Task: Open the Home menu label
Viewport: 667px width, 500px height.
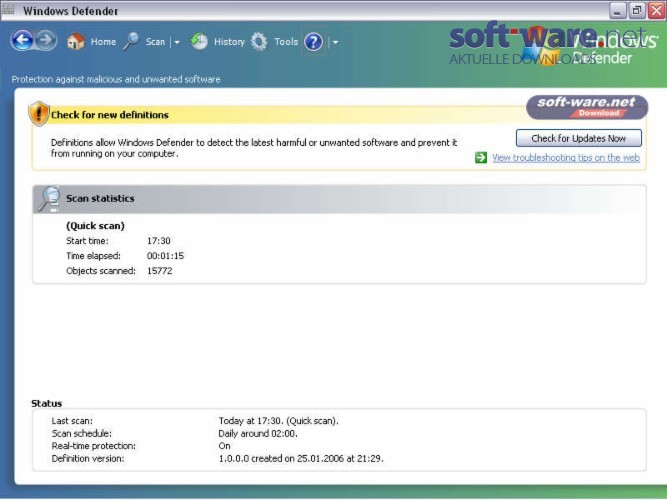Action: pos(103,42)
